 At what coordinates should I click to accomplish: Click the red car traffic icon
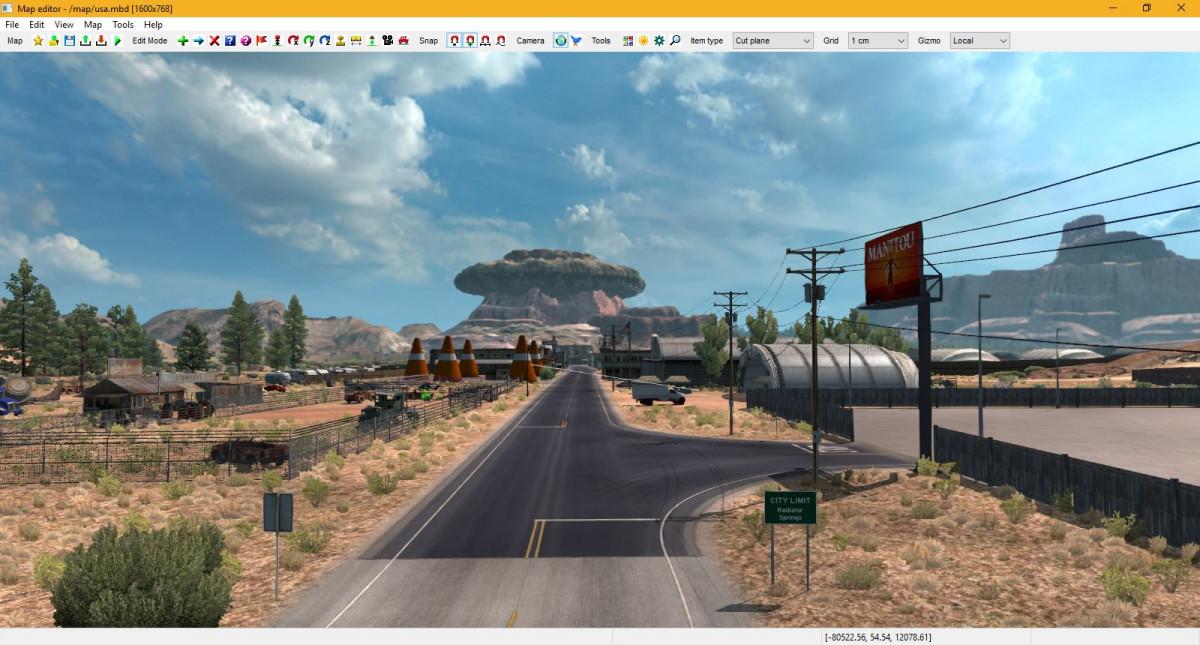pos(403,41)
